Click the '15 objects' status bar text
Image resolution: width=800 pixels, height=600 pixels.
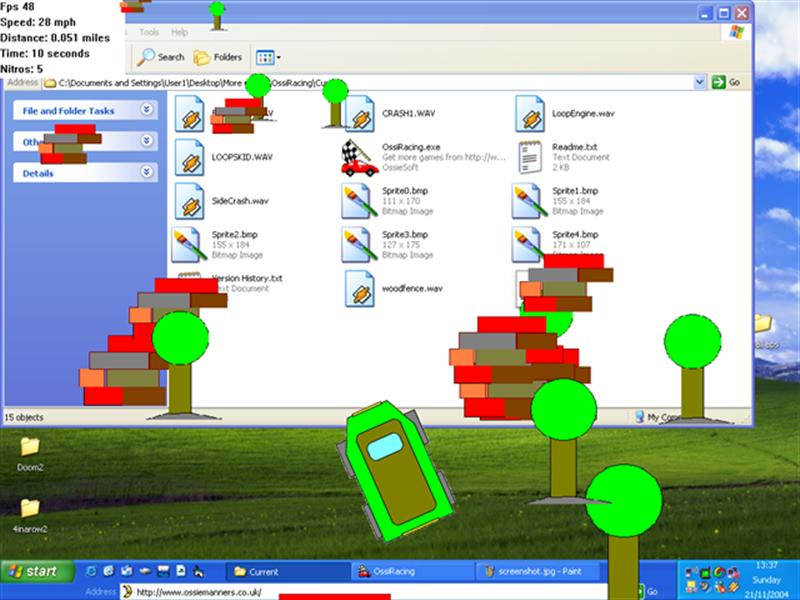pos(24,417)
